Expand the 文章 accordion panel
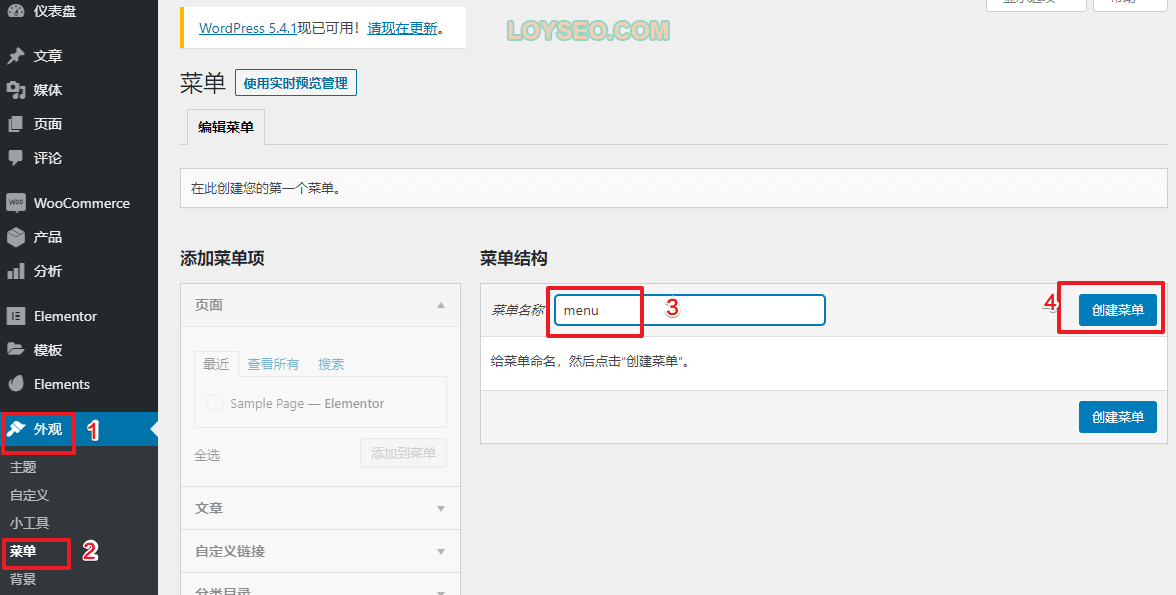The height and width of the screenshot is (595, 1176). [x=320, y=508]
